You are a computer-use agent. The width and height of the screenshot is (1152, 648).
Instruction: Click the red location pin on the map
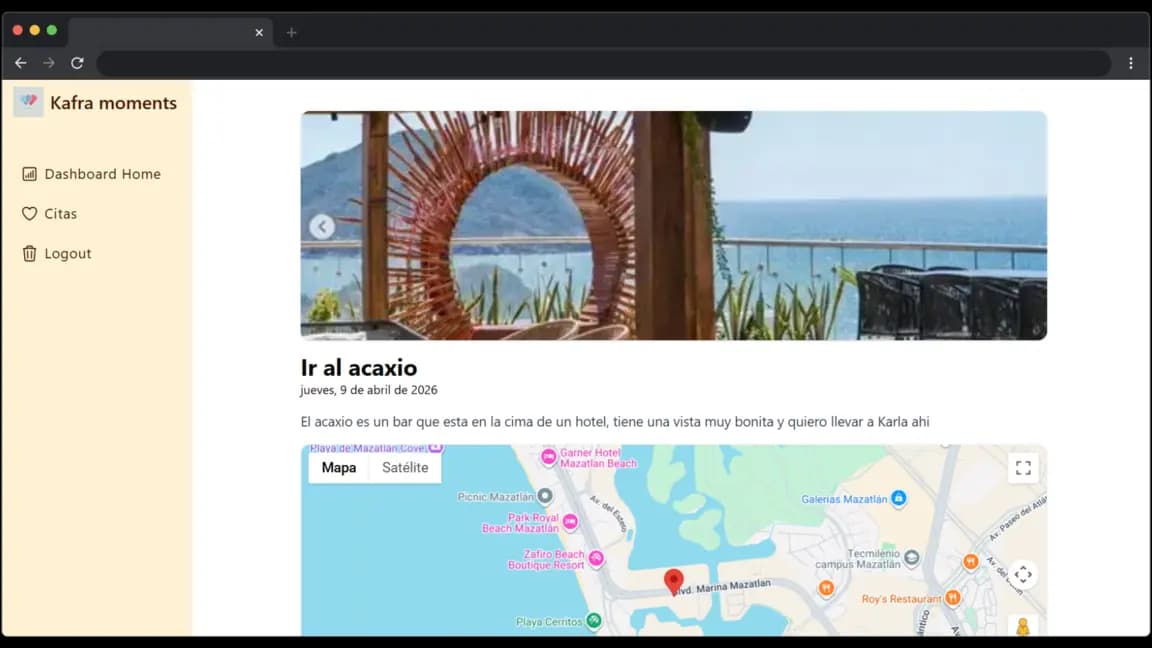coord(674,581)
